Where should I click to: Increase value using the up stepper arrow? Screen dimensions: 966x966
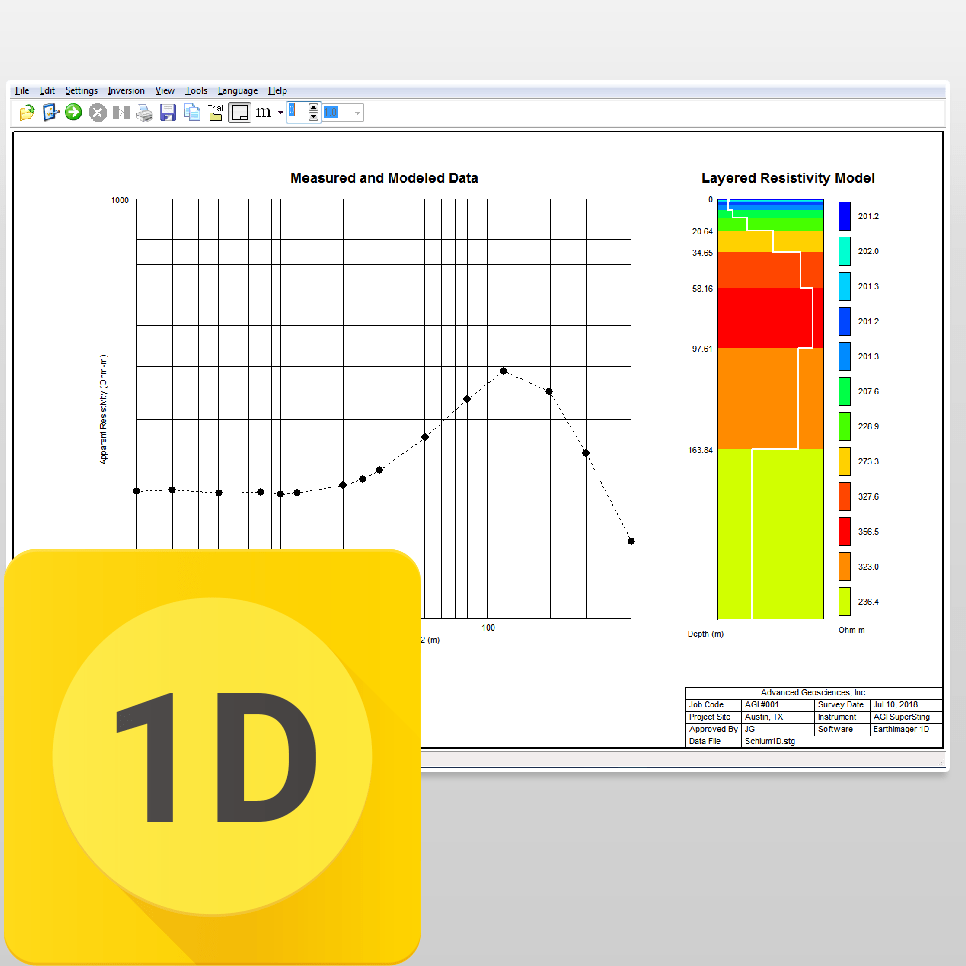(x=312, y=108)
